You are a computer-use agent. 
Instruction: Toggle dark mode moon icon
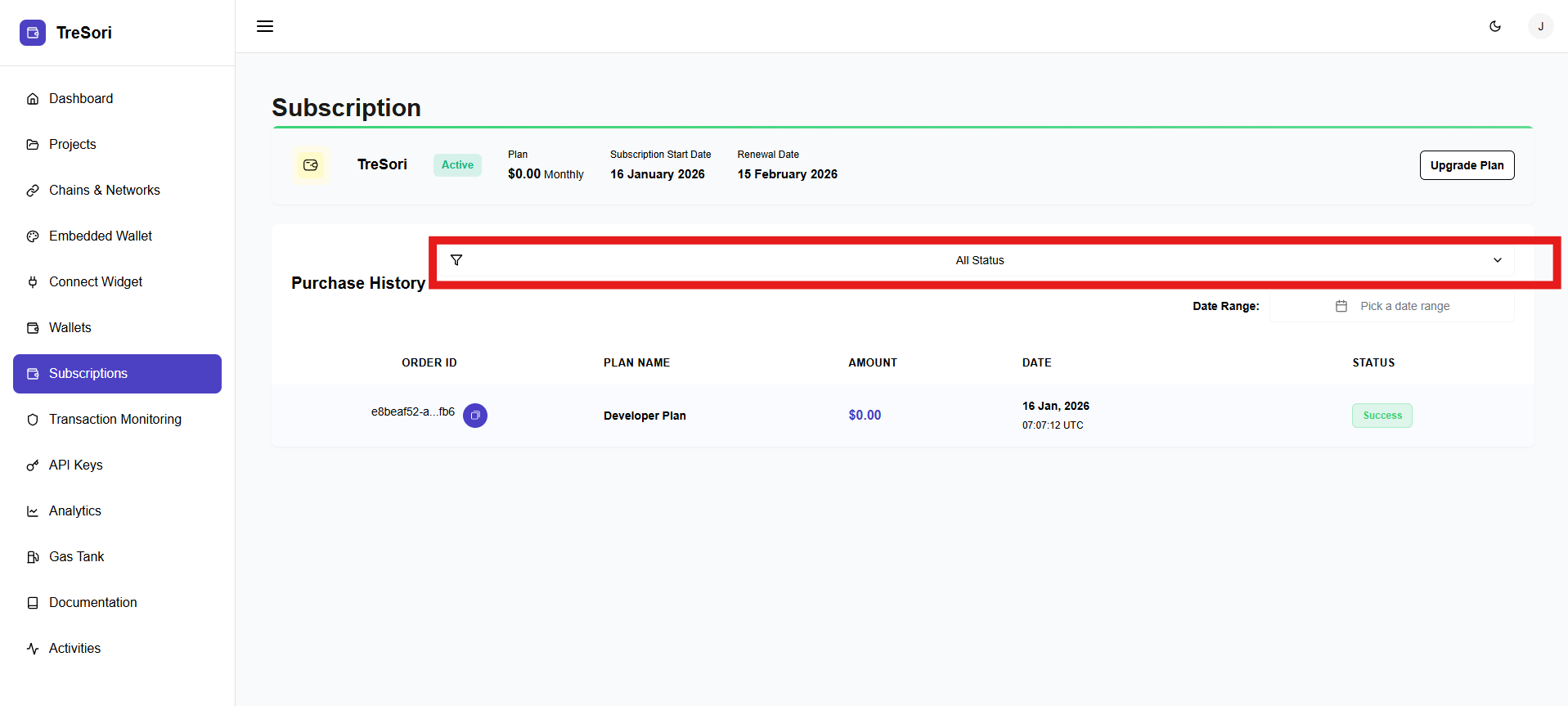coord(1494,26)
